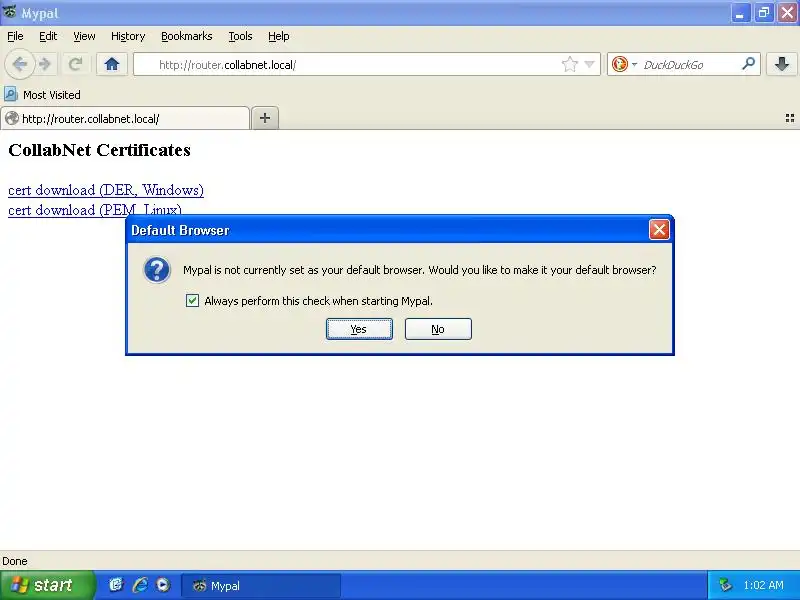The height and width of the screenshot is (600, 800).
Task: Click the blue question mark dialog icon
Action: tap(157, 269)
